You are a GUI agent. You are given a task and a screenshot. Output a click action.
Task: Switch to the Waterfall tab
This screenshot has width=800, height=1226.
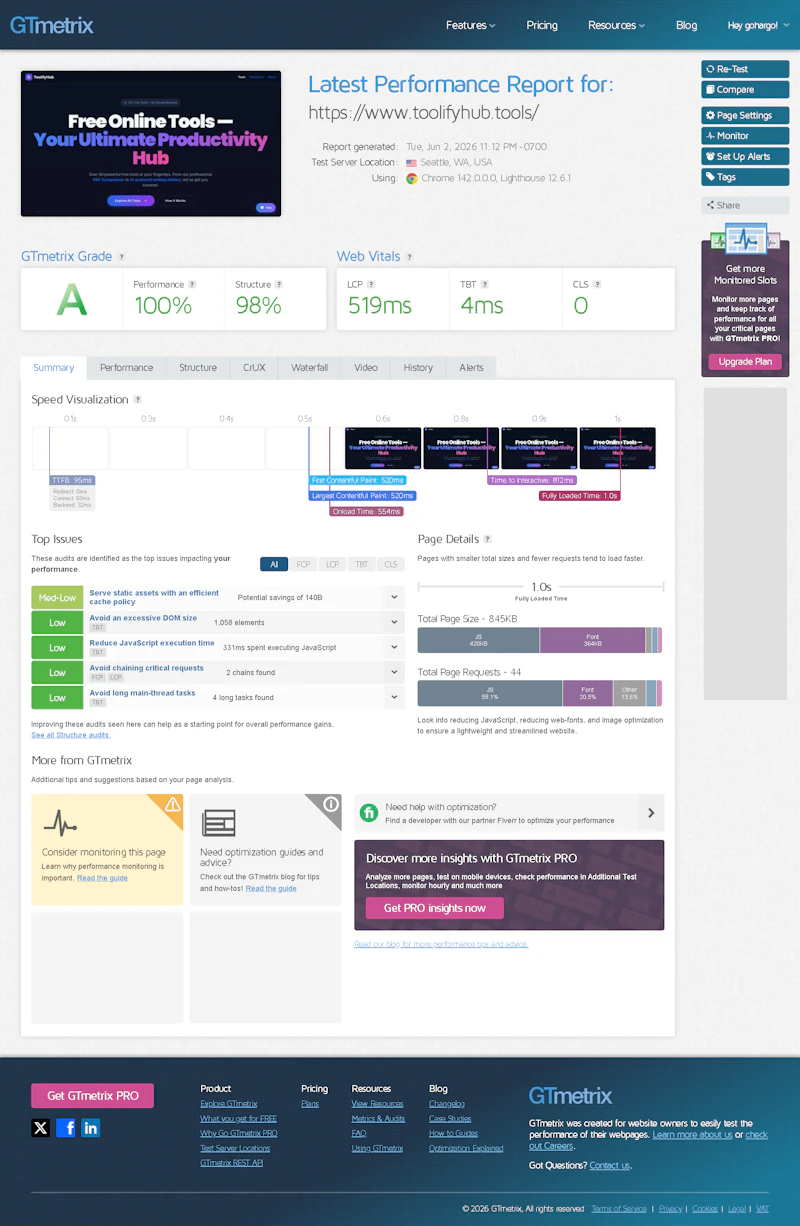click(309, 368)
